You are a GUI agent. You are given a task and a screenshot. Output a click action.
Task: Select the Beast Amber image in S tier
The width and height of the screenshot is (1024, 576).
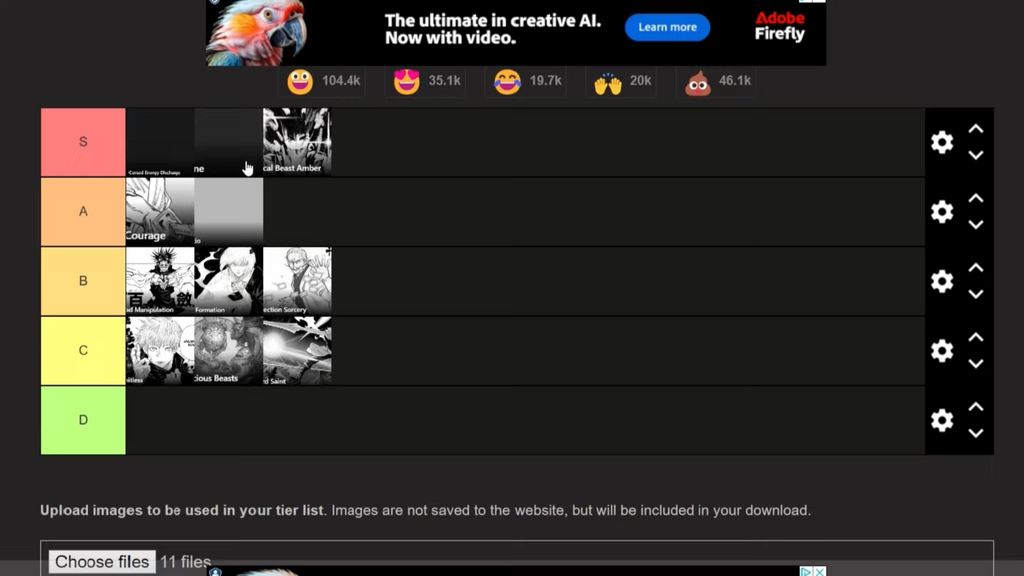click(x=297, y=142)
